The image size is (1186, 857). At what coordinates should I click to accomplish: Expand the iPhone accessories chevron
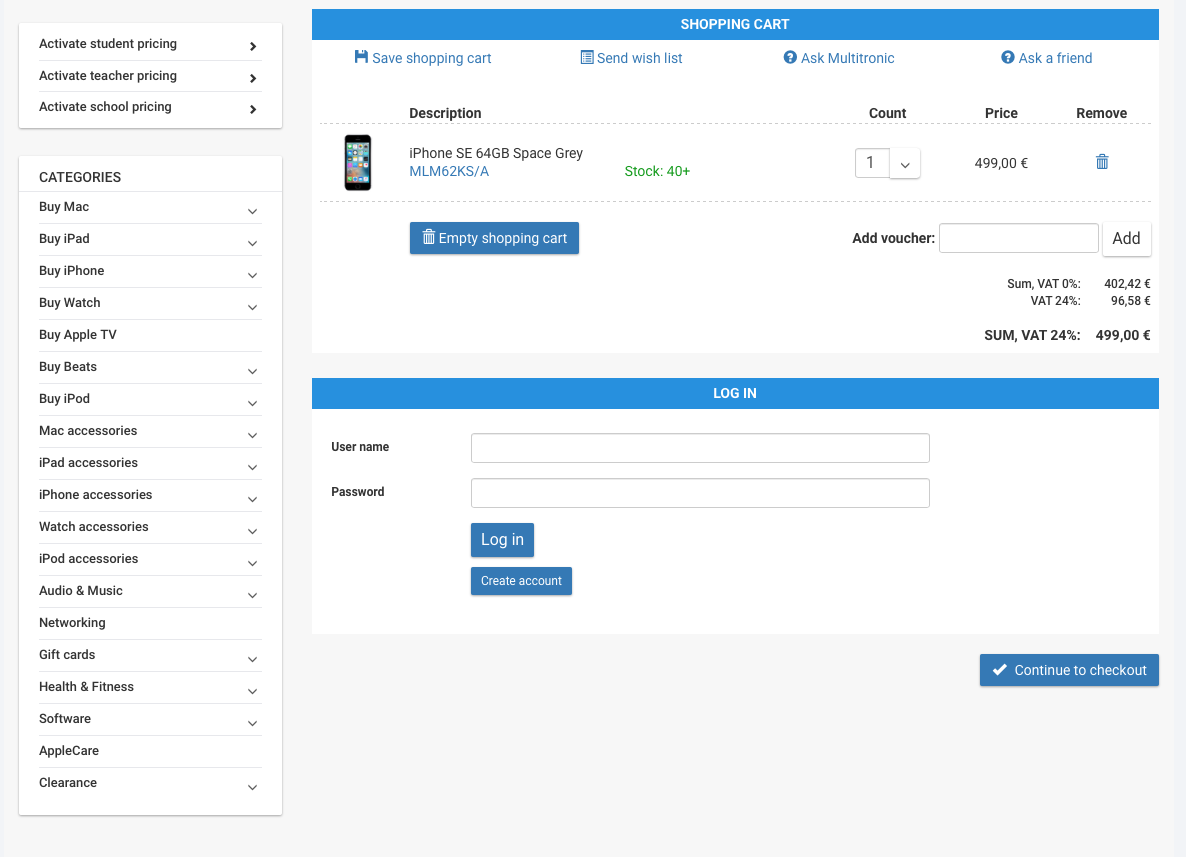[253, 499]
